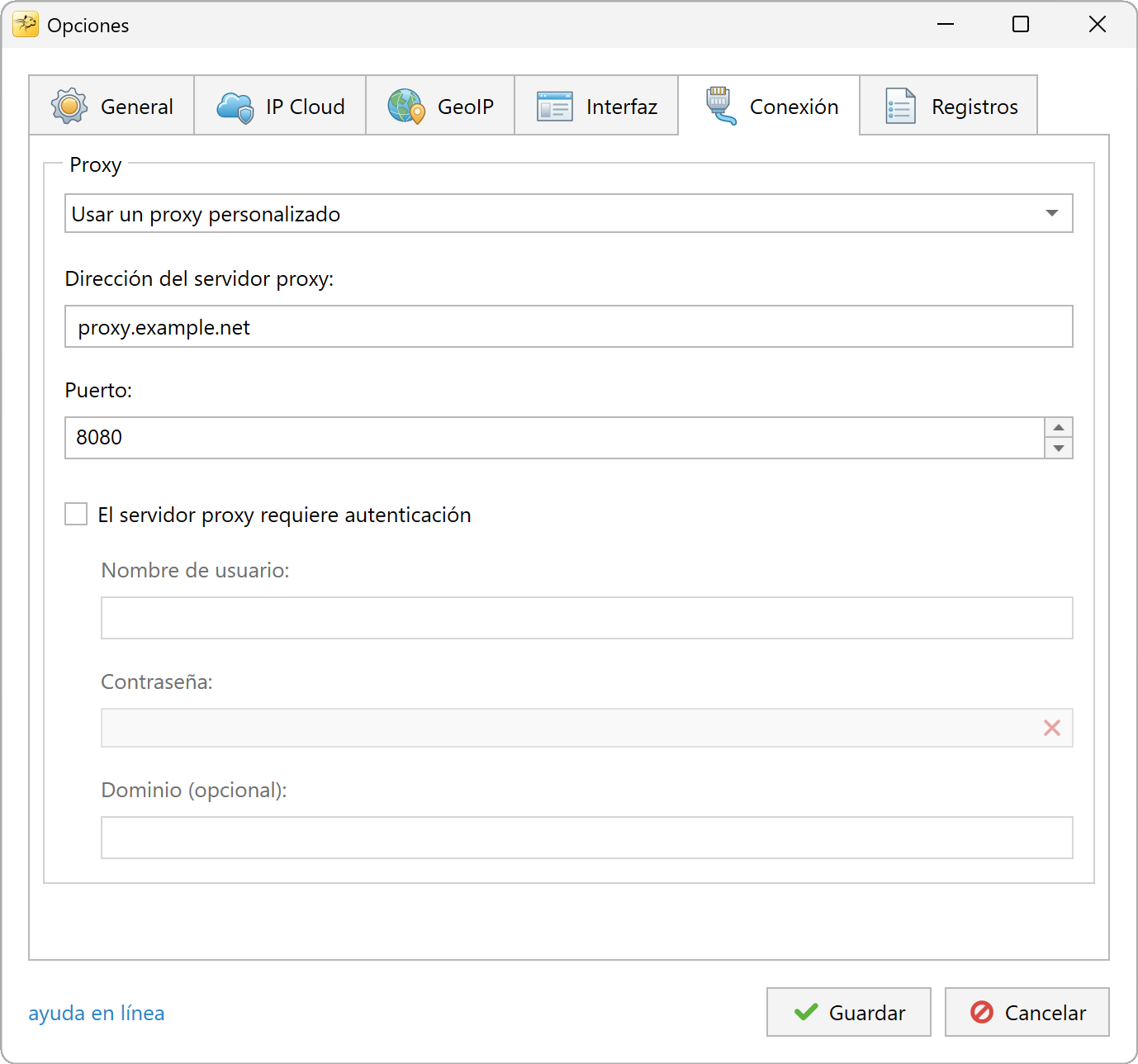Go to the GeoIP tab
The width and height of the screenshot is (1138, 1064).
(x=440, y=106)
